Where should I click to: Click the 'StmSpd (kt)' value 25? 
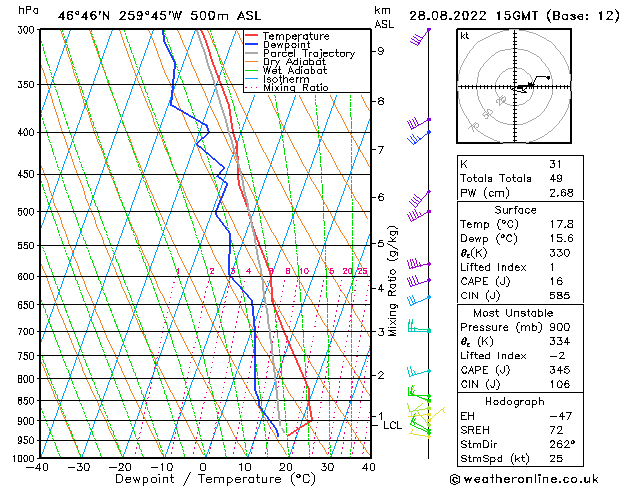[556, 459]
